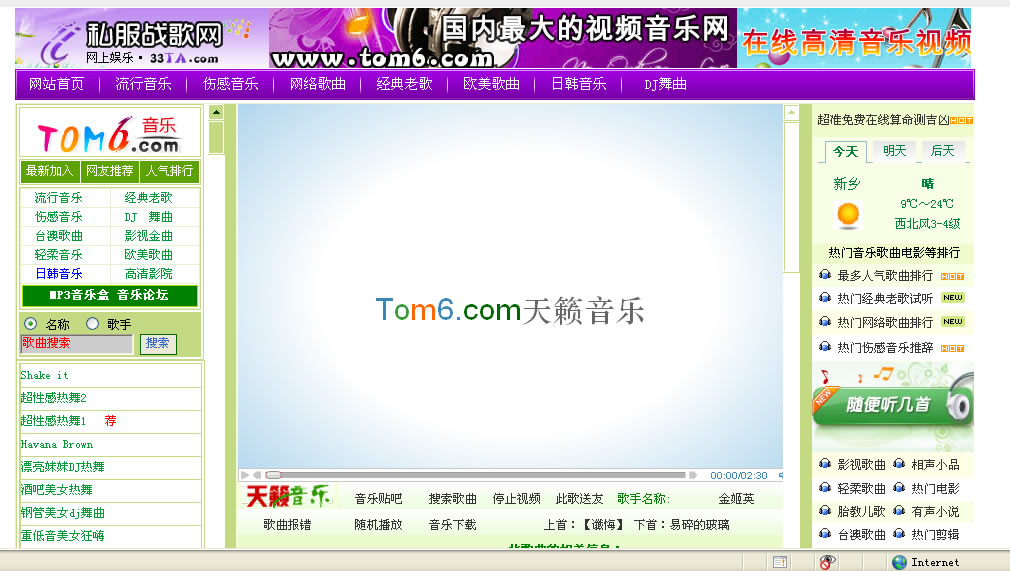Click the song list scrollbar up arrow

tap(216, 112)
